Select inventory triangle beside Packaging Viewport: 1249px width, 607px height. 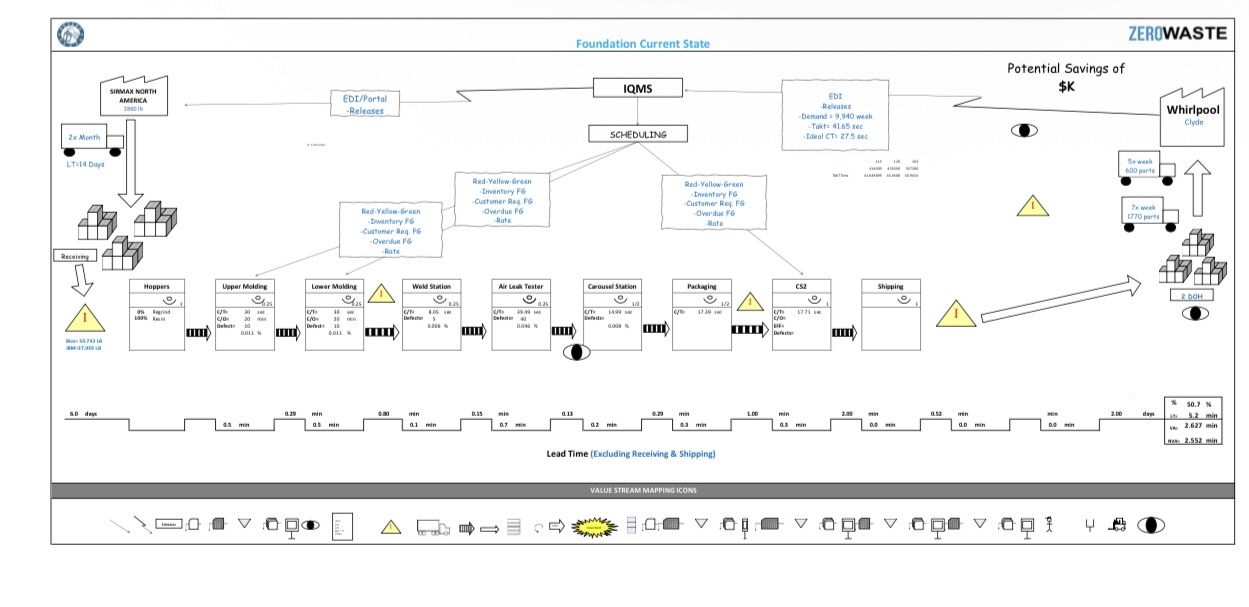tap(748, 303)
